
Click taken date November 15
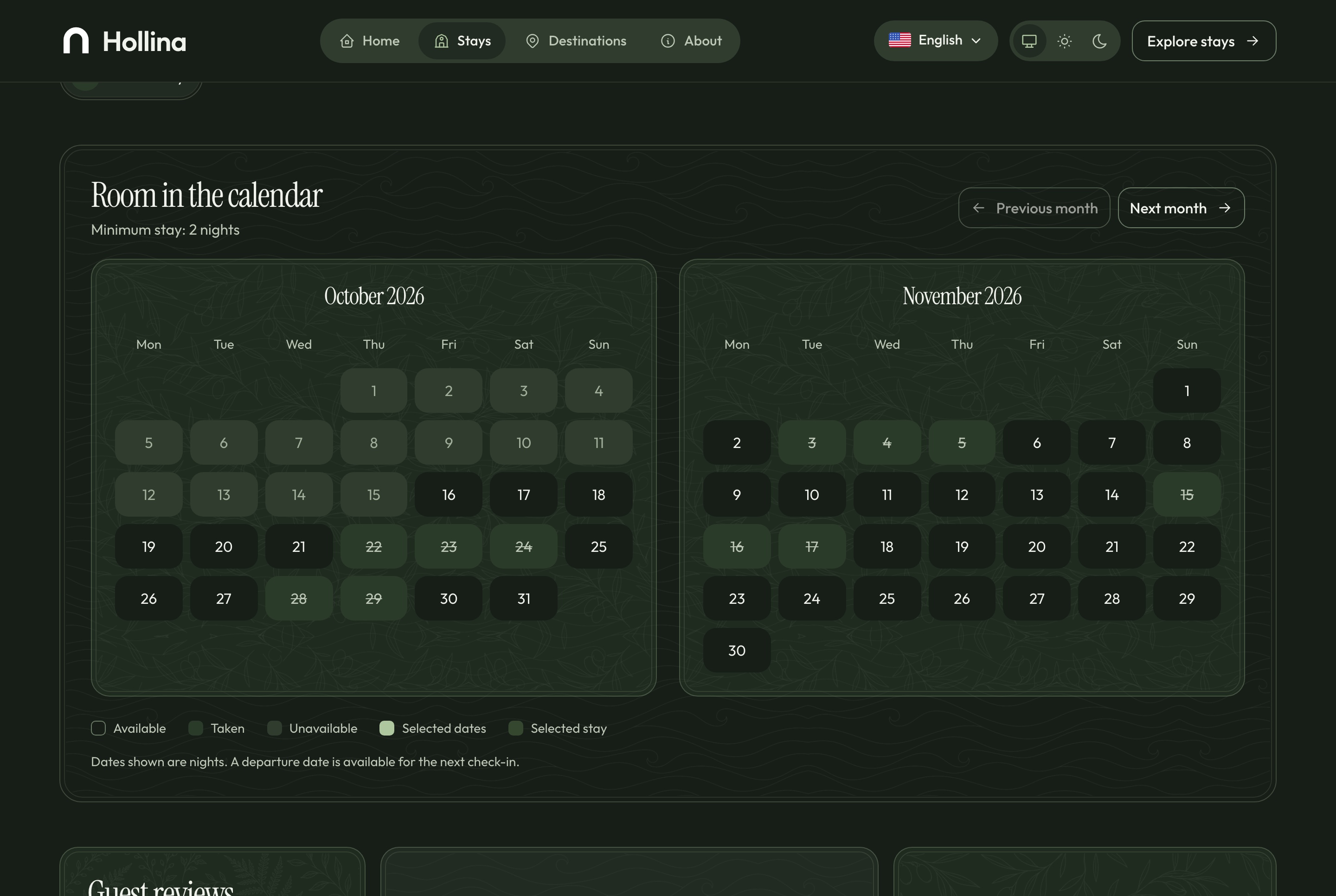[x=1187, y=495]
